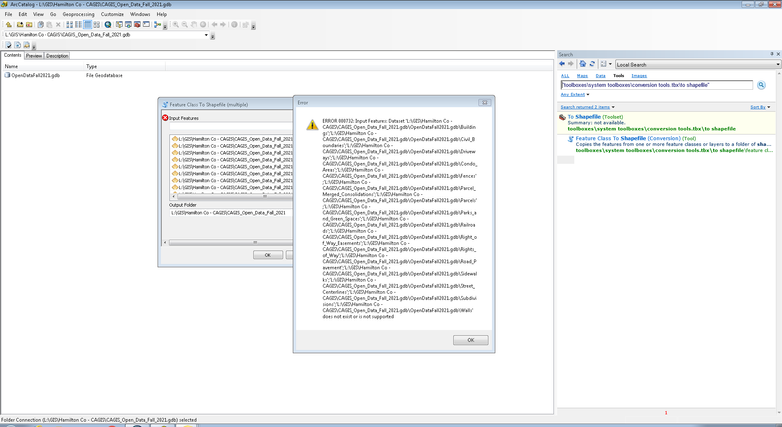Click the Connect To Folder icon

[20, 24]
